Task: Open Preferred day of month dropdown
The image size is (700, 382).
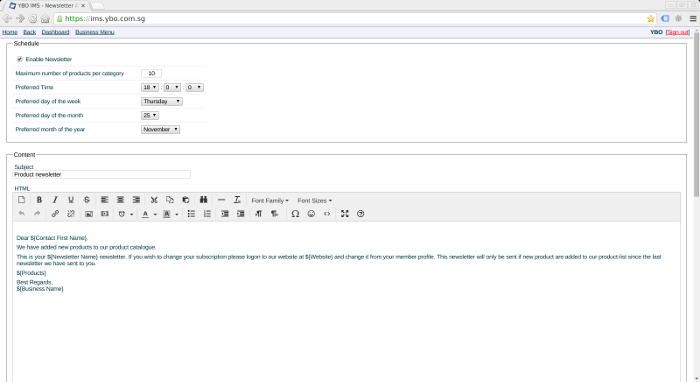Action: (150, 115)
